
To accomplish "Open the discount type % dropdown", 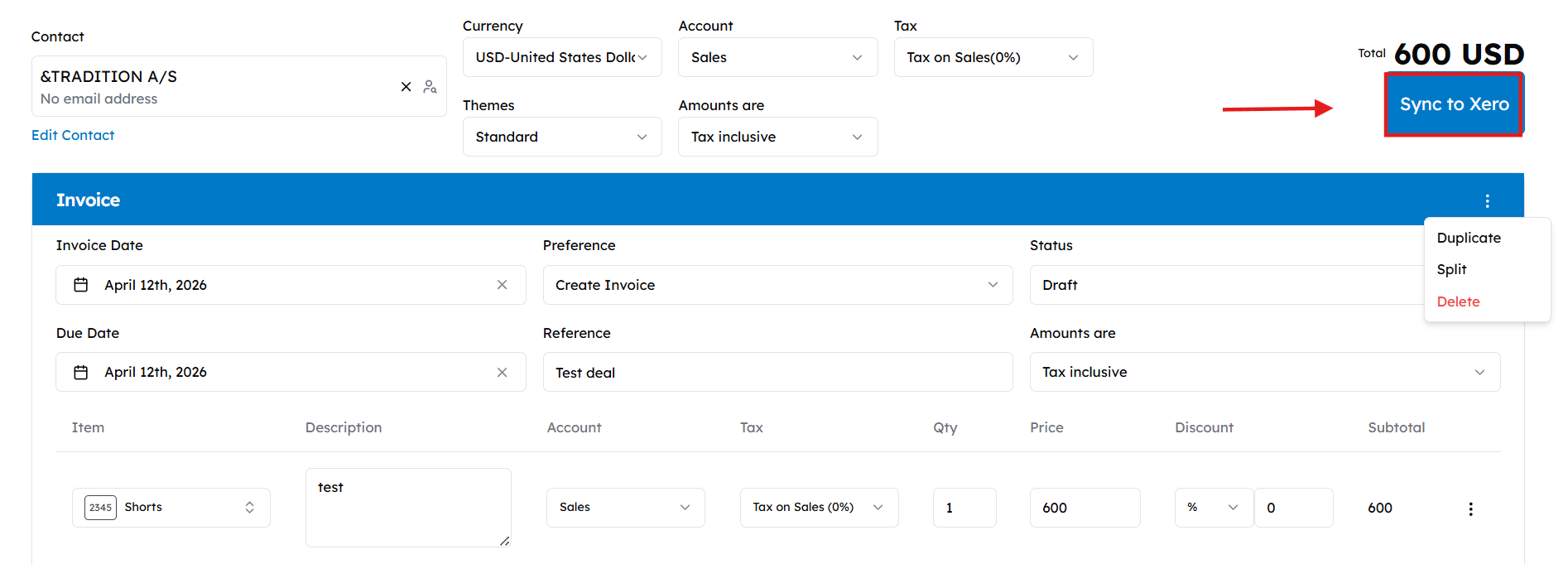I will [1214, 508].
